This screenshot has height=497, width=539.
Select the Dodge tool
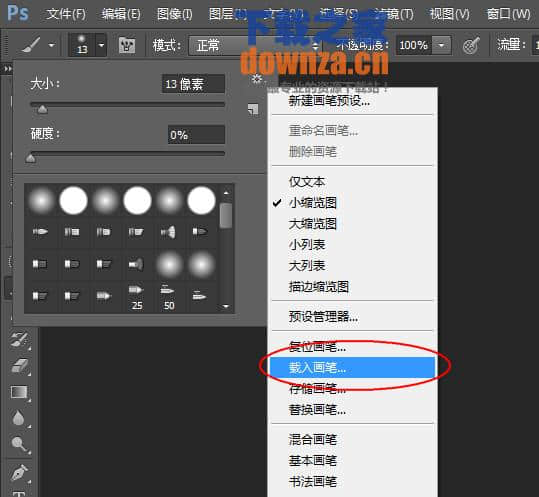19,444
